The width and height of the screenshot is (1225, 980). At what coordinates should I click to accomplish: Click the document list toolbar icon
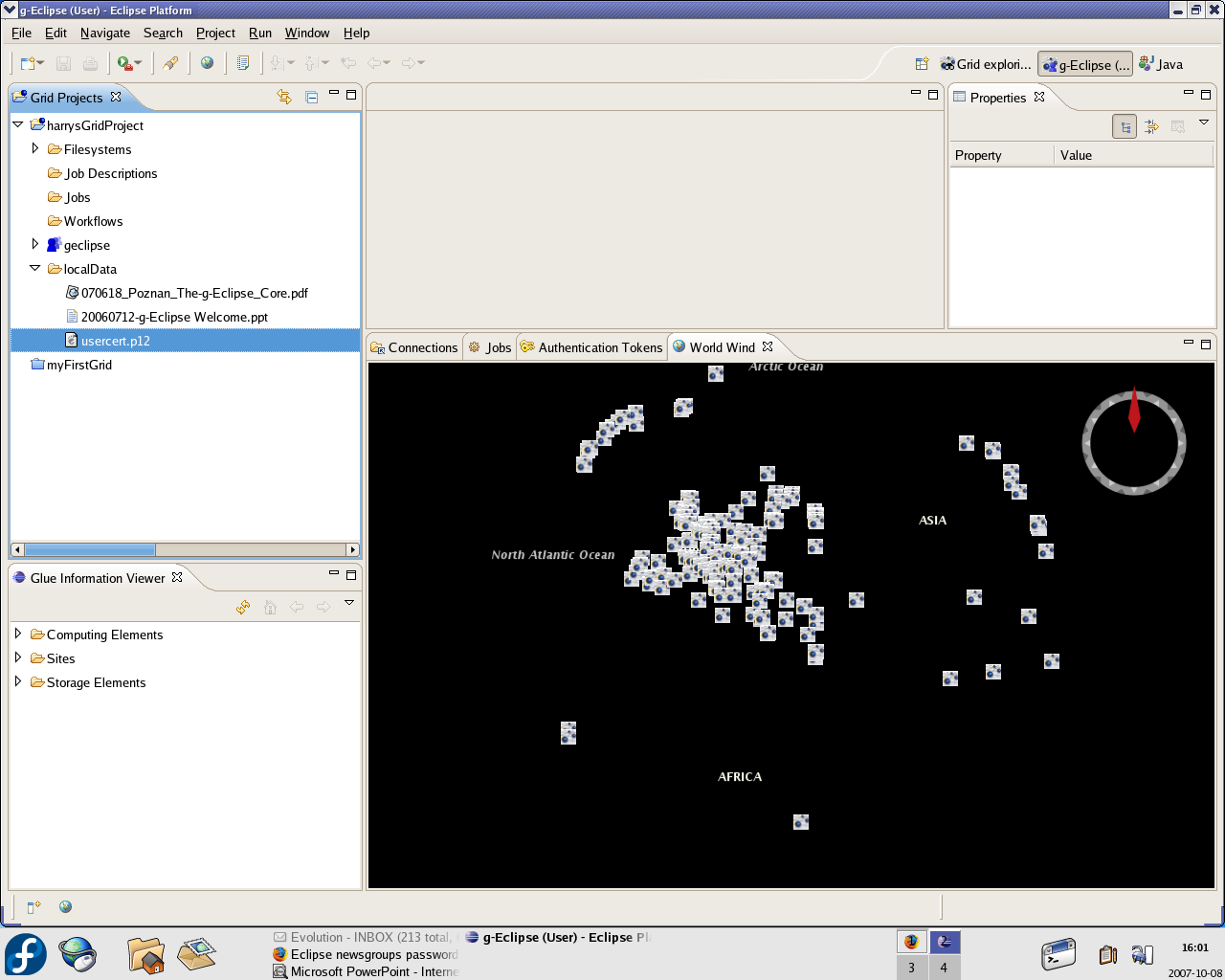pyautogui.click(x=243, y=63)
